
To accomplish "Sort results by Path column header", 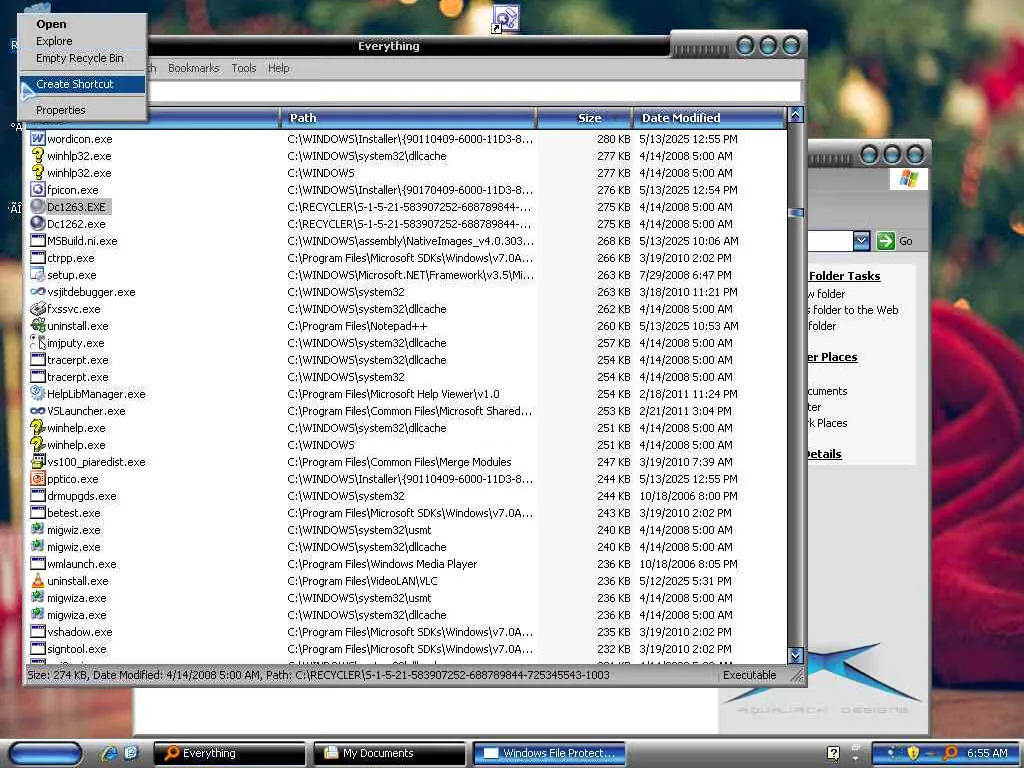I will tap(408, 118).
